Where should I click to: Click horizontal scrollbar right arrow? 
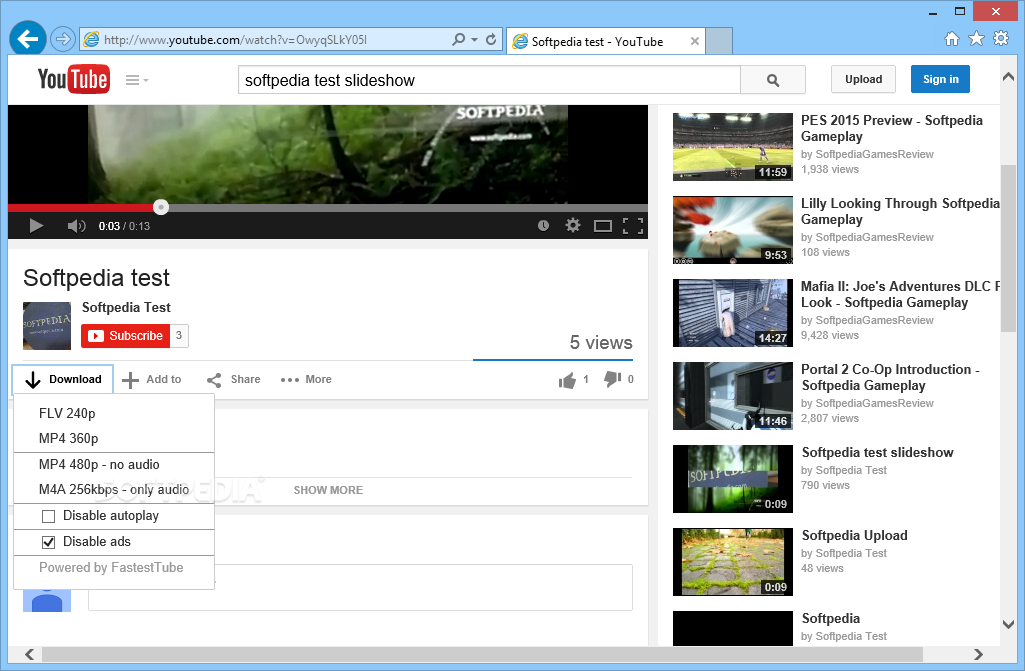(x=979, y=654)
